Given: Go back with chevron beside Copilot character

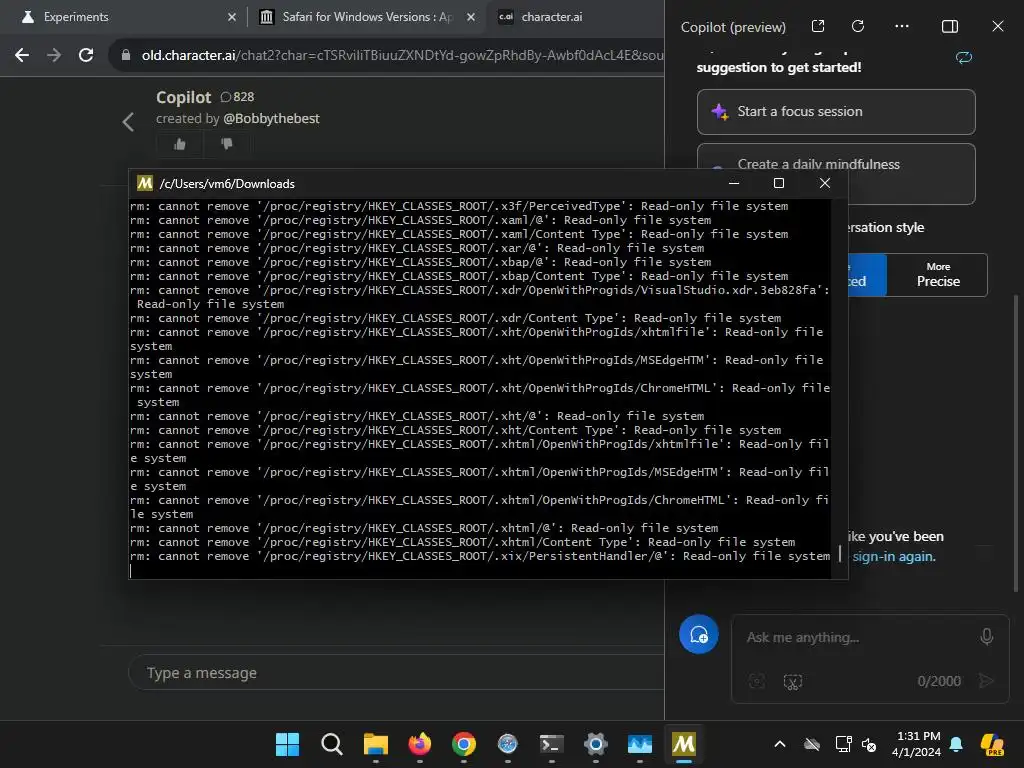Looking at the screenshot, I should 129,122.
